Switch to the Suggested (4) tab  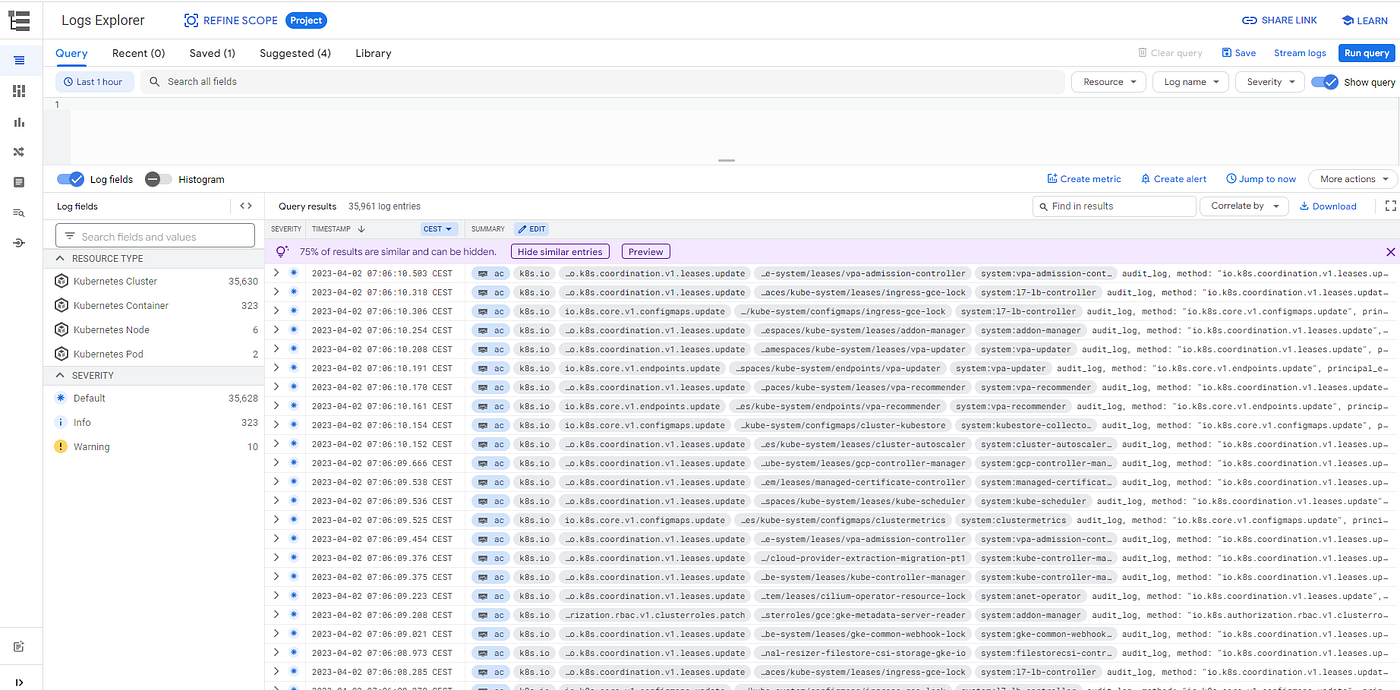tap(295, 53)
